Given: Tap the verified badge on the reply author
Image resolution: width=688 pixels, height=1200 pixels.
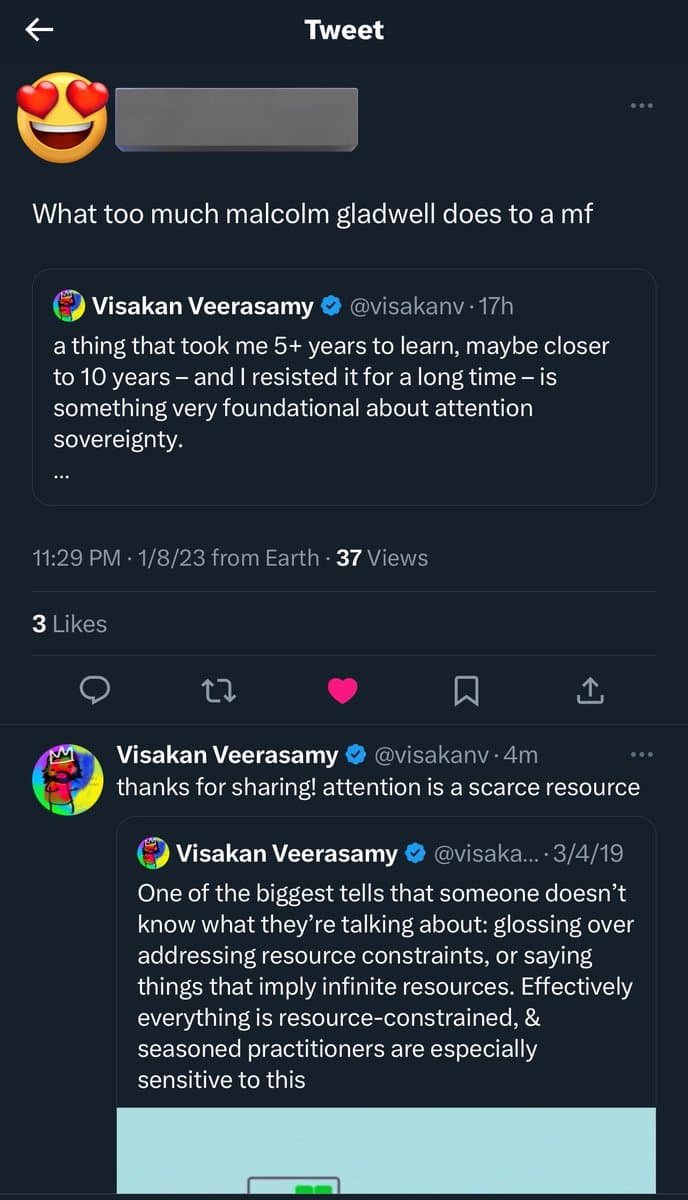Looking at the screenshot, I should 355,755.
